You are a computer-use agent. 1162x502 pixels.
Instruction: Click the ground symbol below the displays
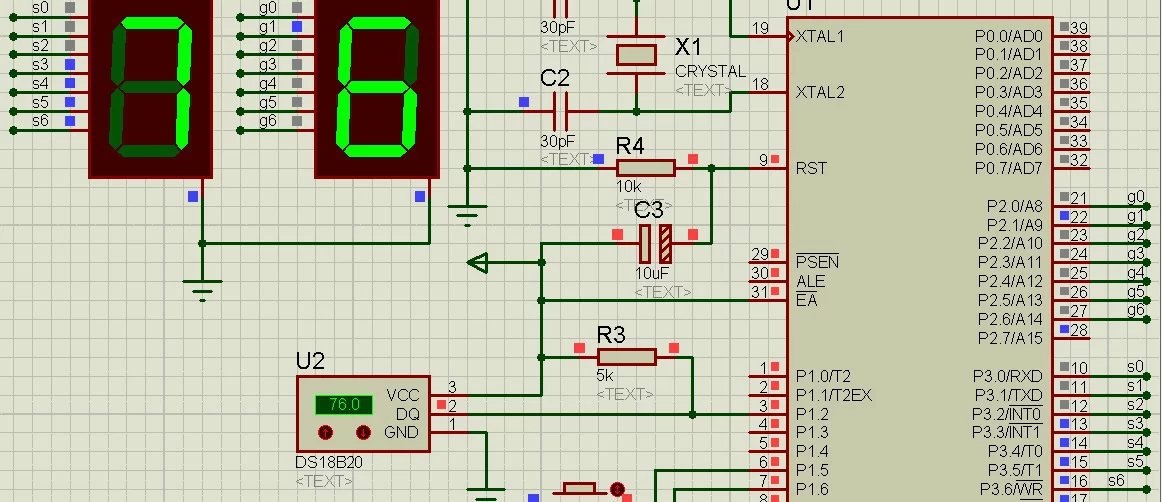[x=203, y=289]
